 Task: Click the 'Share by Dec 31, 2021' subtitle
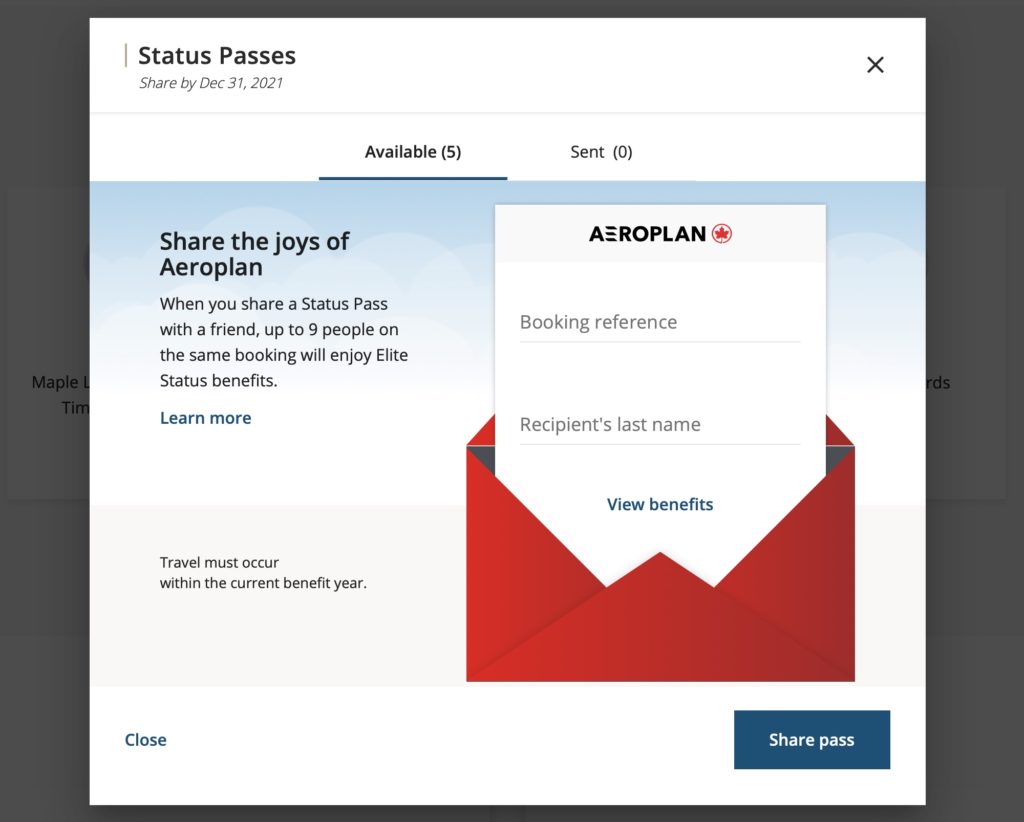point(211,83)
